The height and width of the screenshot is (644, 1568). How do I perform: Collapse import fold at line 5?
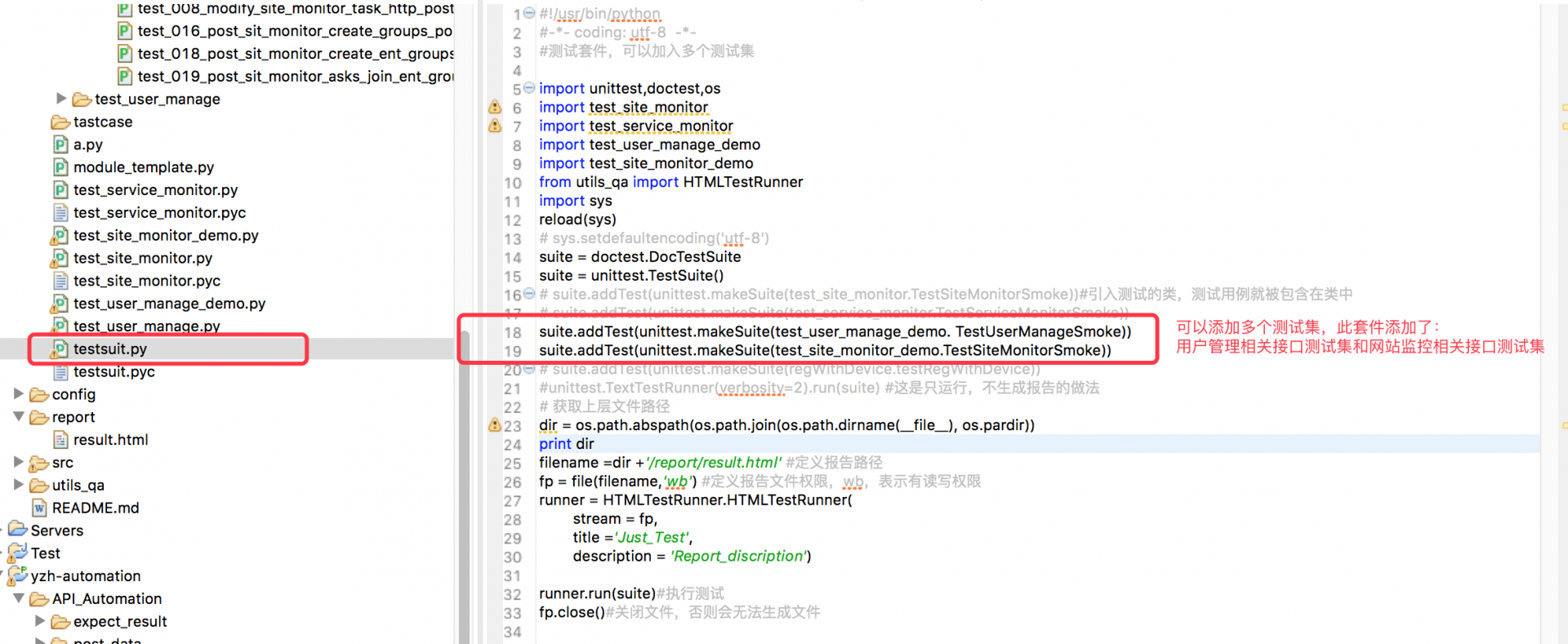coord(529,87)
